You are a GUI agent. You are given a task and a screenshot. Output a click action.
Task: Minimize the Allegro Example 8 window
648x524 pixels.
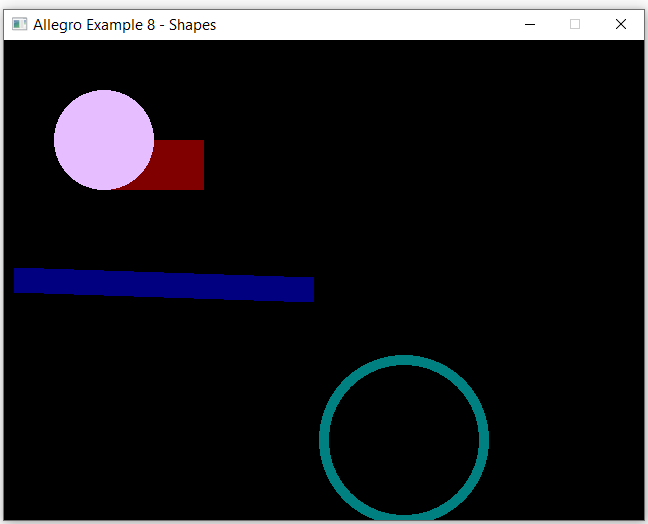click(530, 25)
